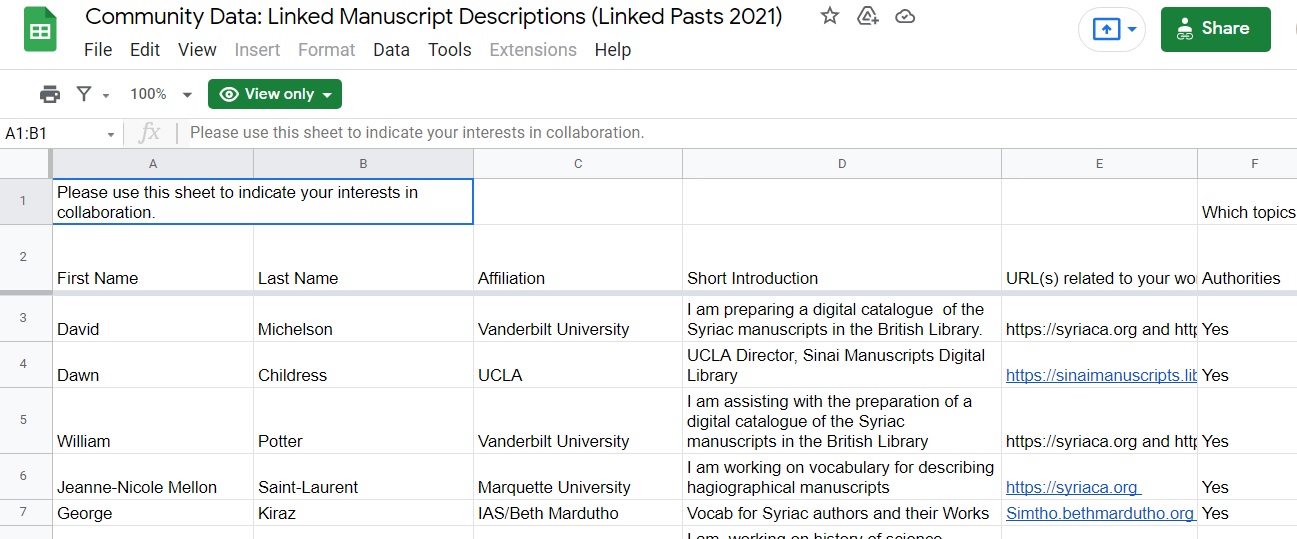The image size is (1297, 539).
Task: Select column C header
Action: [x=577, y=164]
